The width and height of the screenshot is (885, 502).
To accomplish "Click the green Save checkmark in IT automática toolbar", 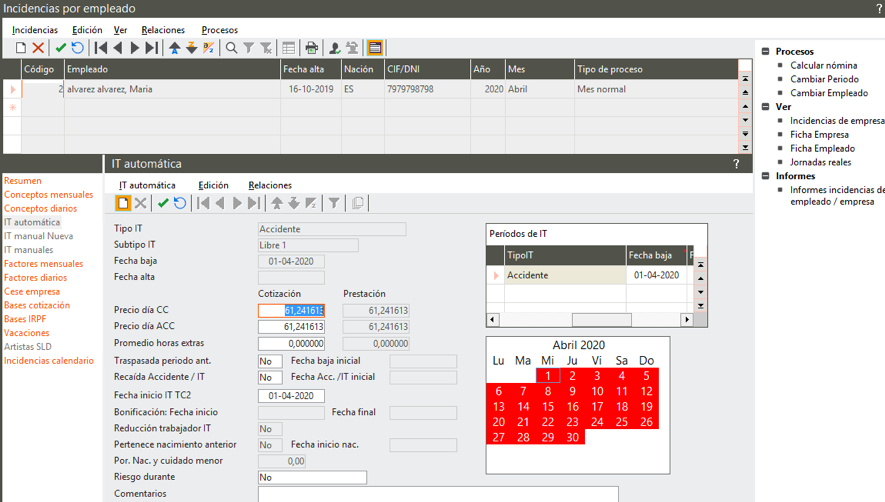I will coord(163,203).
